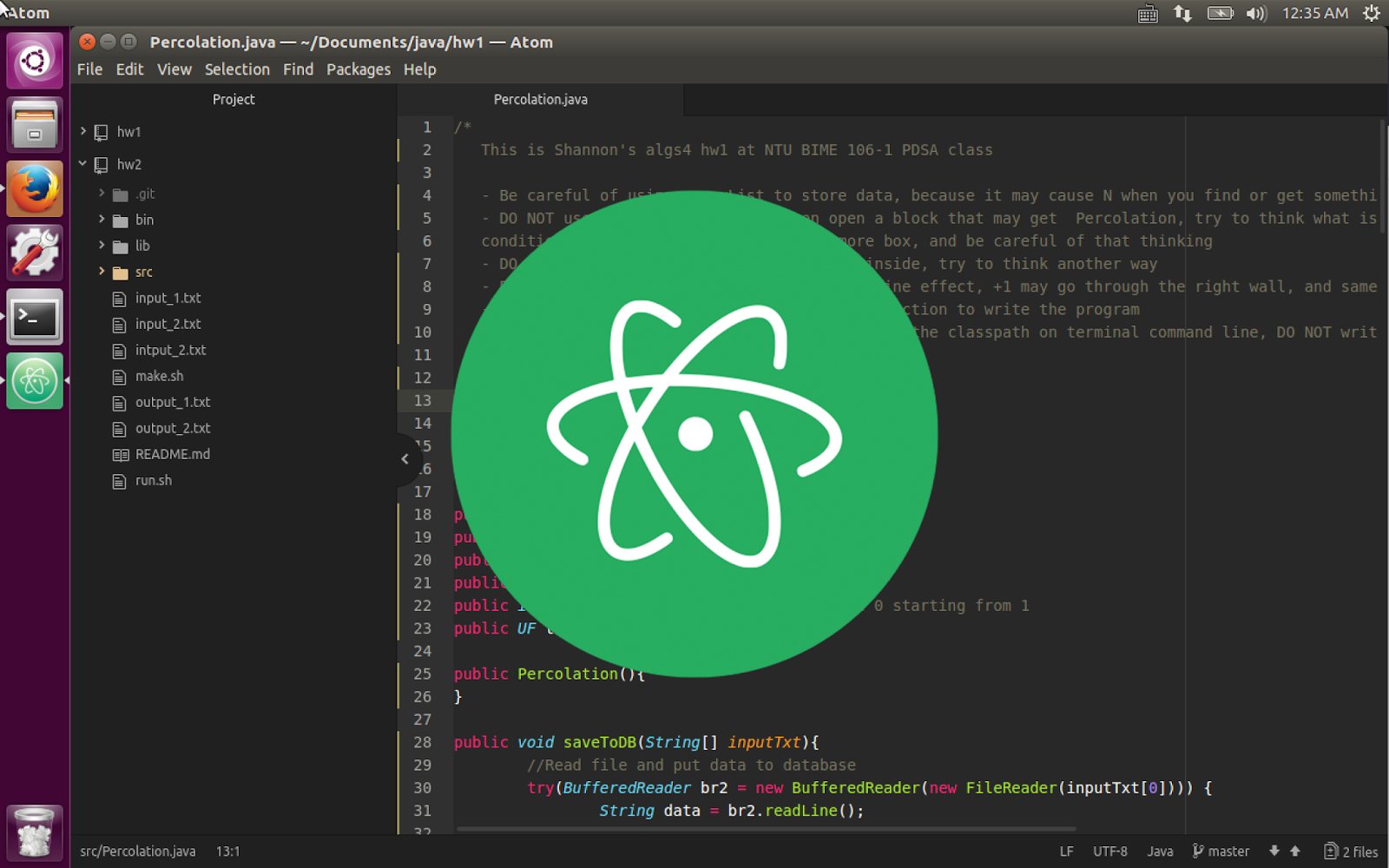Click the editor's horizontal scrollbar

click(766, 829)
